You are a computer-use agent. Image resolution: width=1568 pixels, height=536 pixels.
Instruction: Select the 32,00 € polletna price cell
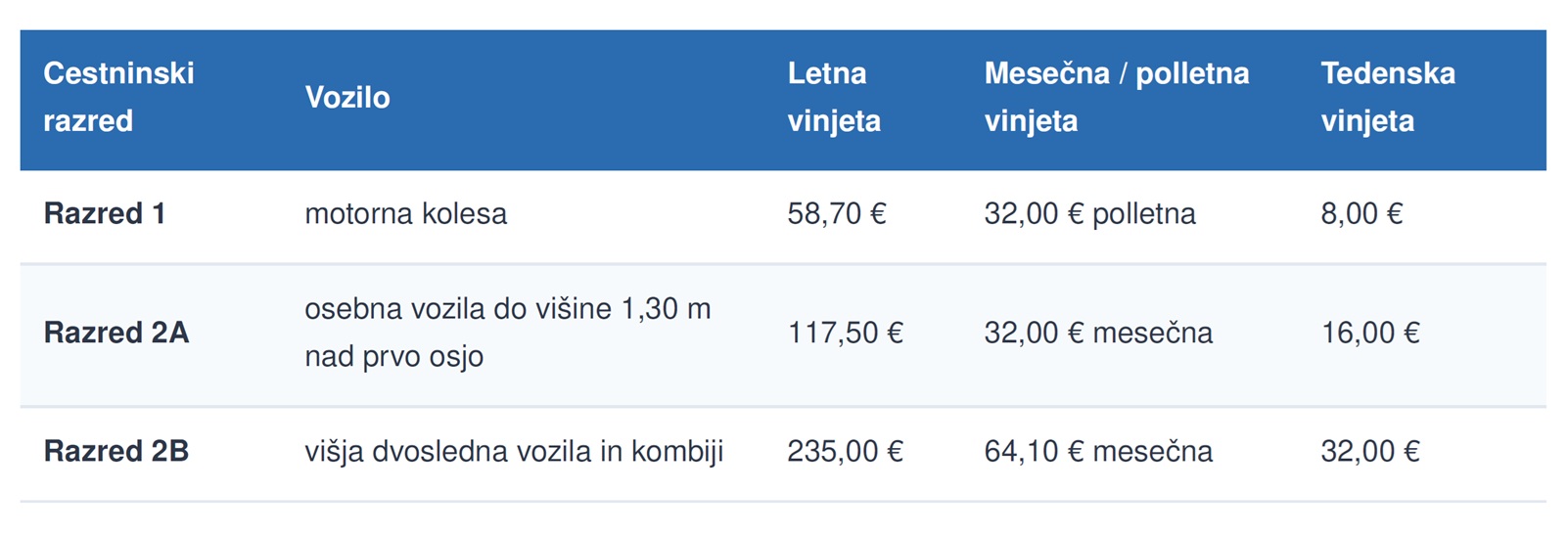pos(1090,213)
